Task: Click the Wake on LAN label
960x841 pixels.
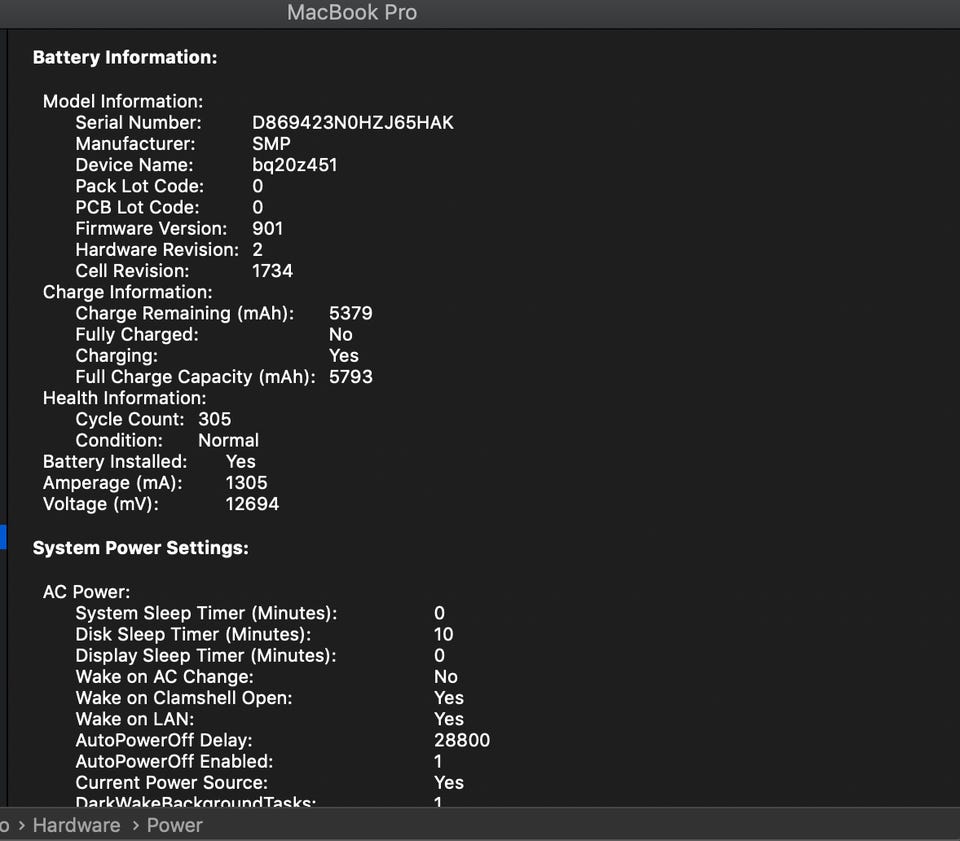Action: point(135,719)
